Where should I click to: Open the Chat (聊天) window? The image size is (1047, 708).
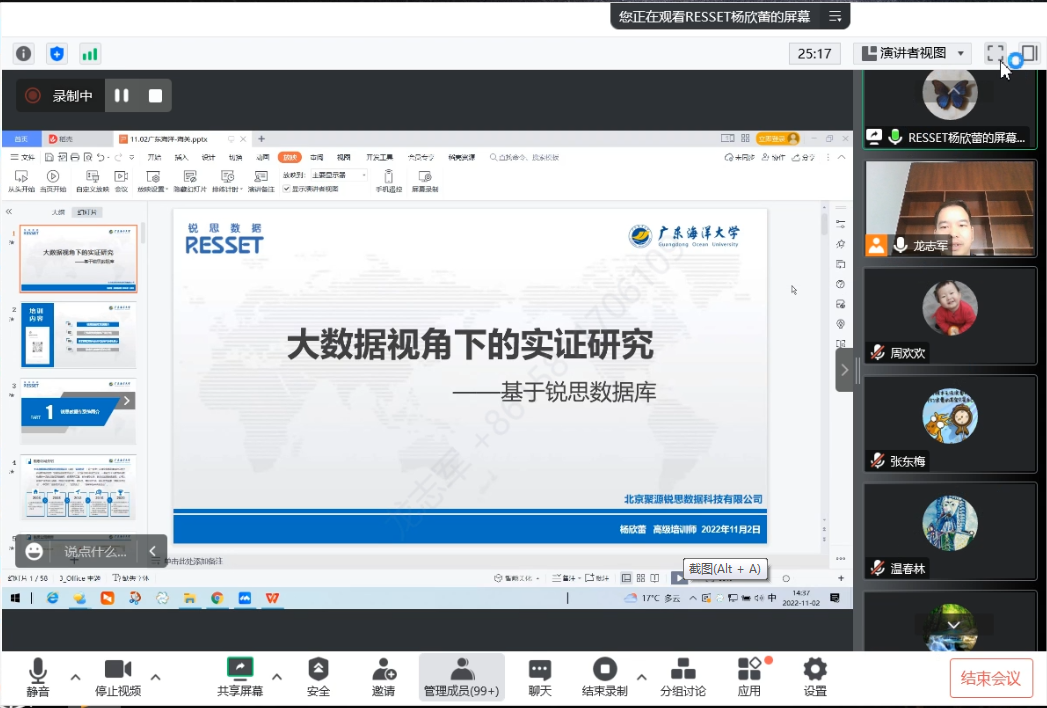click(540, 677)
